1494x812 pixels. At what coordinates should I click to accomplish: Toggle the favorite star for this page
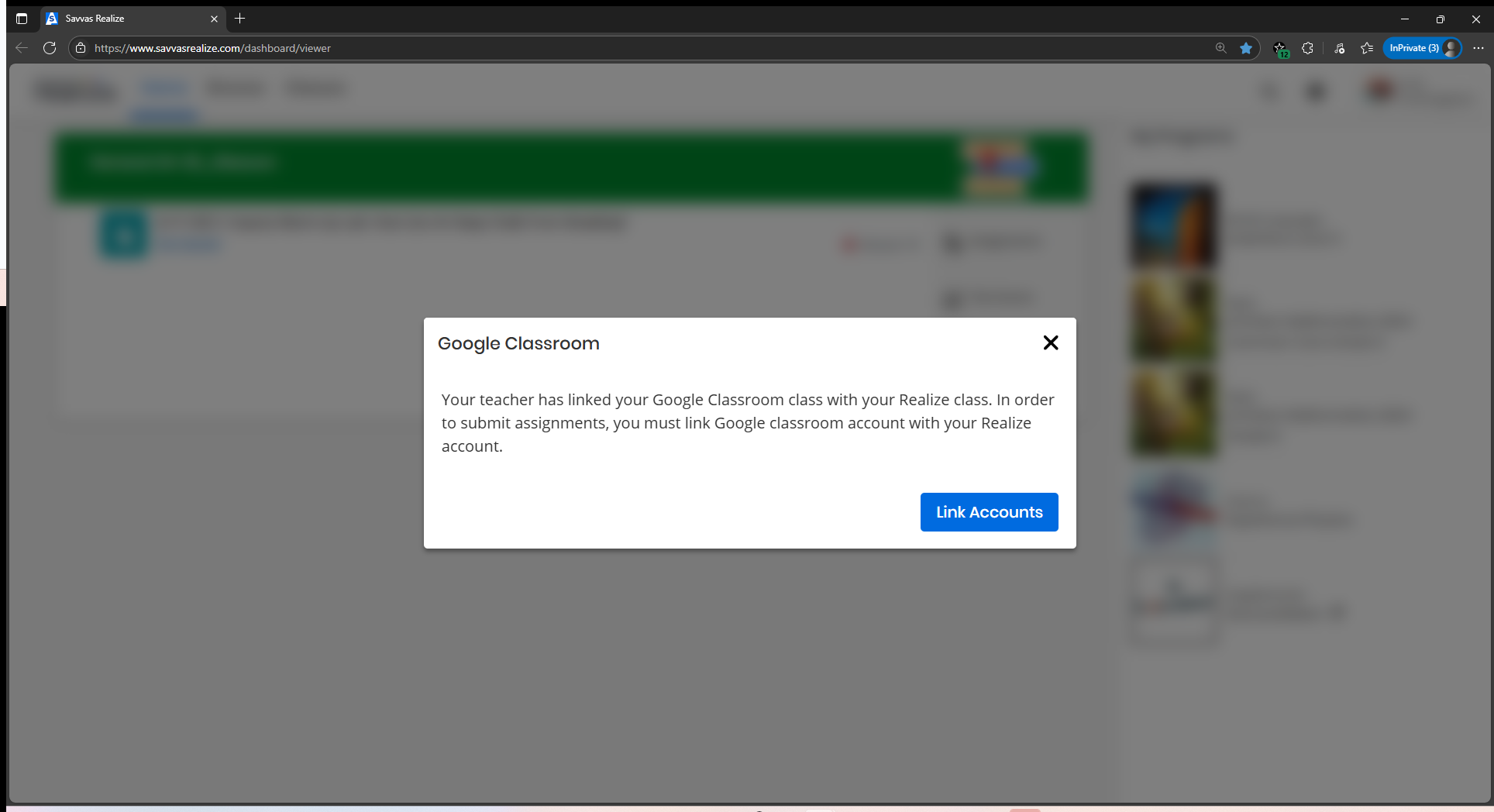click(1246, 48)
